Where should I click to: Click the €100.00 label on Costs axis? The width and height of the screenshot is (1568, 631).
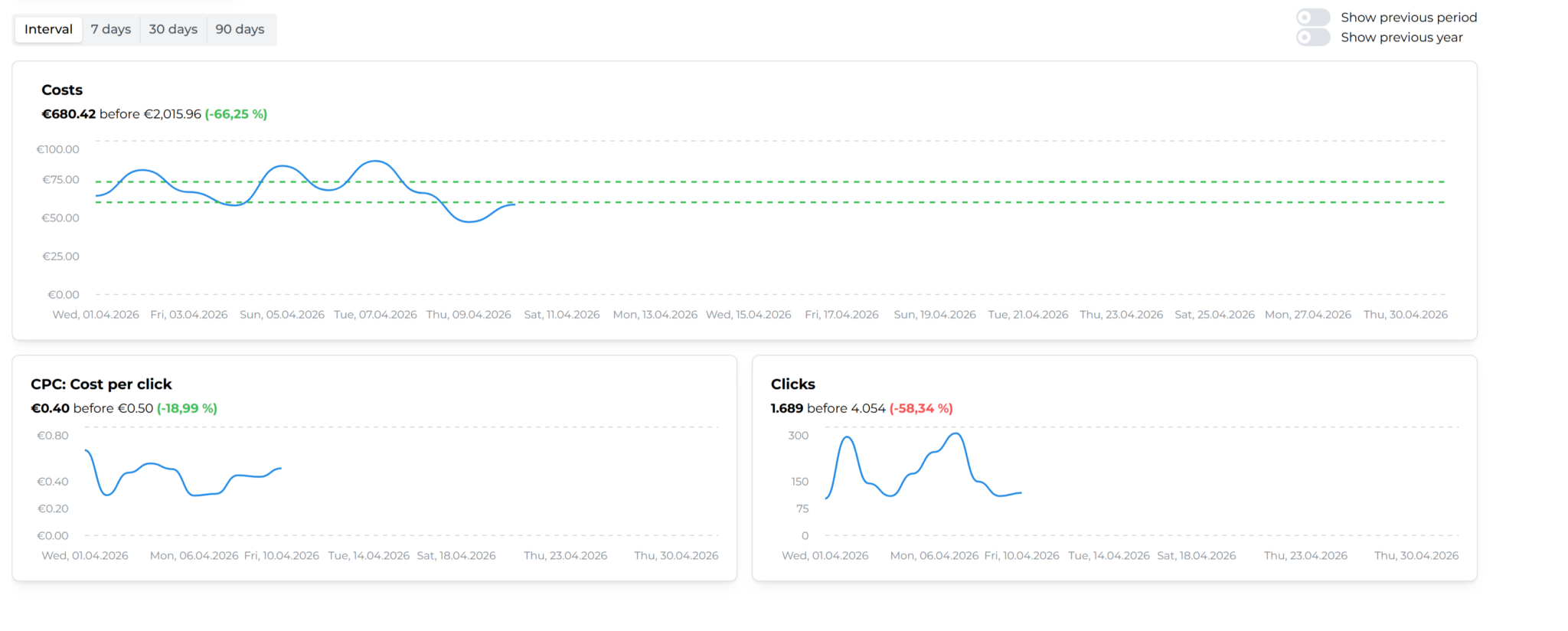[58, 149]
